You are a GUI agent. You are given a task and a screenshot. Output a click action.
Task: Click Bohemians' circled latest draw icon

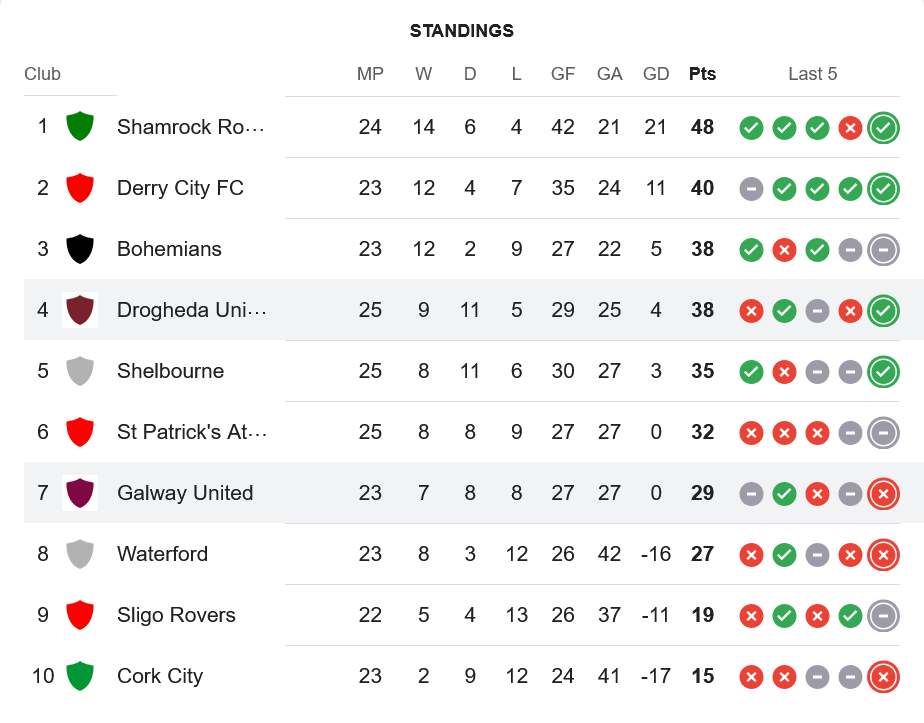(882, 250)
